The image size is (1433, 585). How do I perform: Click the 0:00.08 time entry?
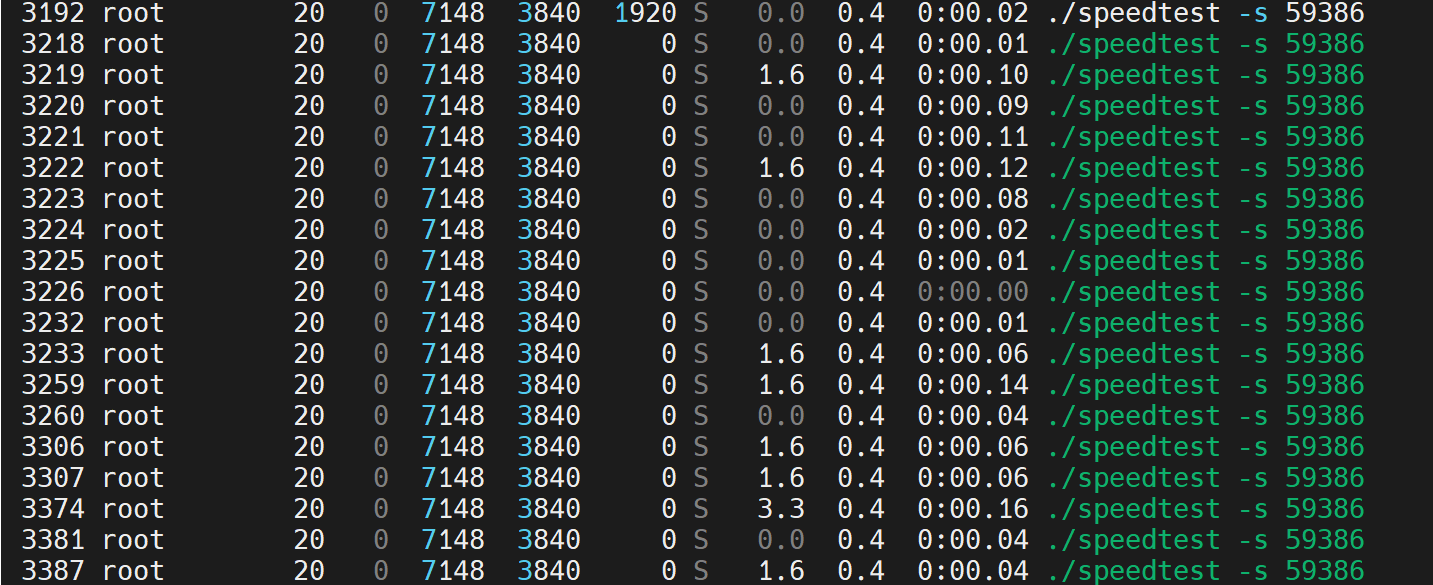point(972,199)
